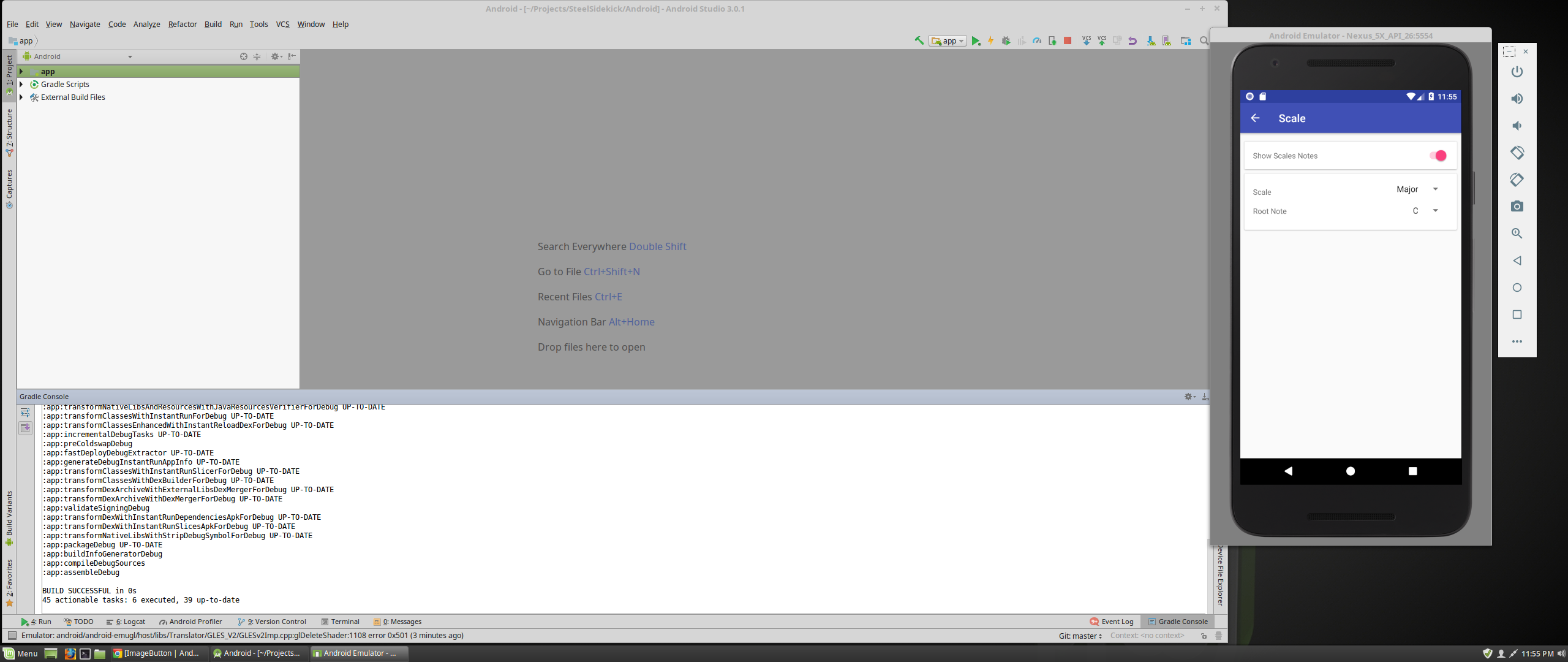Open the Profile app gauge icon
The image size is (1568, 662).
pyautogui.click(x=1036, y=40)
